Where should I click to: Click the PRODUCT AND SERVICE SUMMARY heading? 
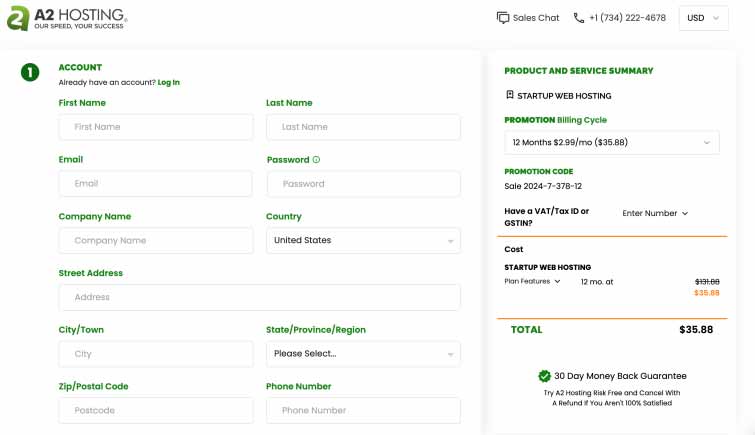click(579, 71)
